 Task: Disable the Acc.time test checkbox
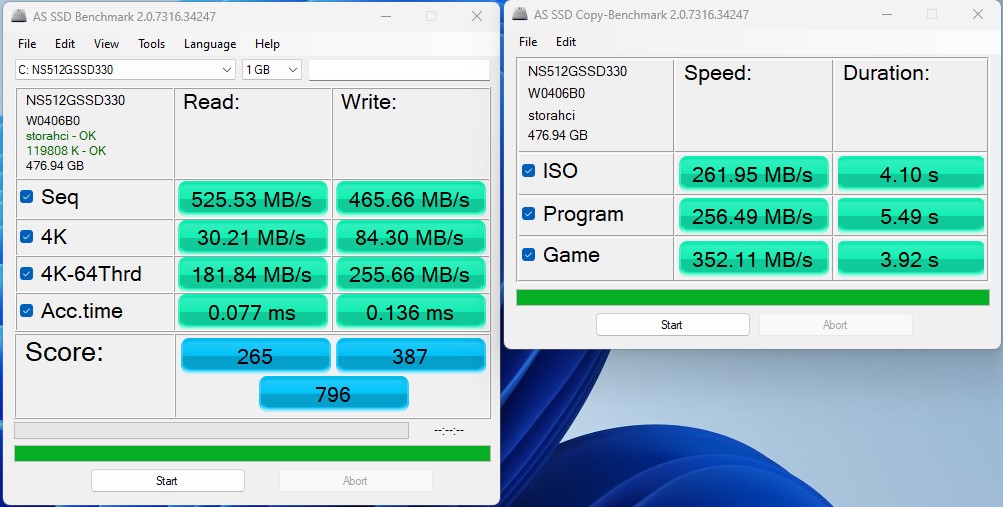tap(26, 311)
